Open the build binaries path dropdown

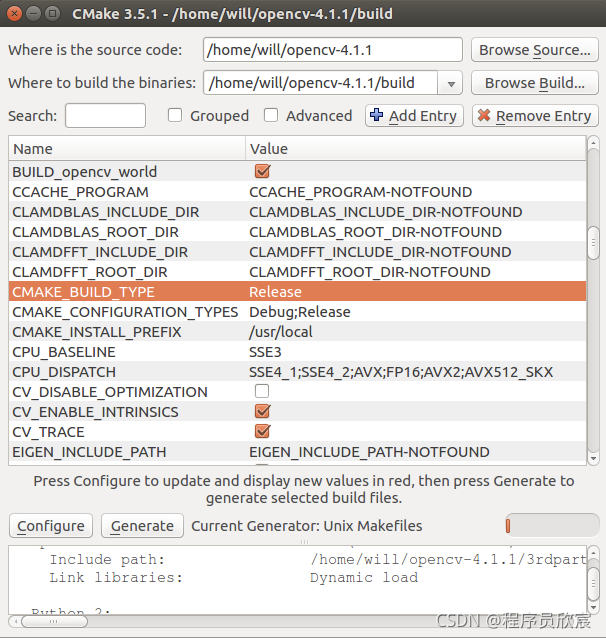coord(451,83)
